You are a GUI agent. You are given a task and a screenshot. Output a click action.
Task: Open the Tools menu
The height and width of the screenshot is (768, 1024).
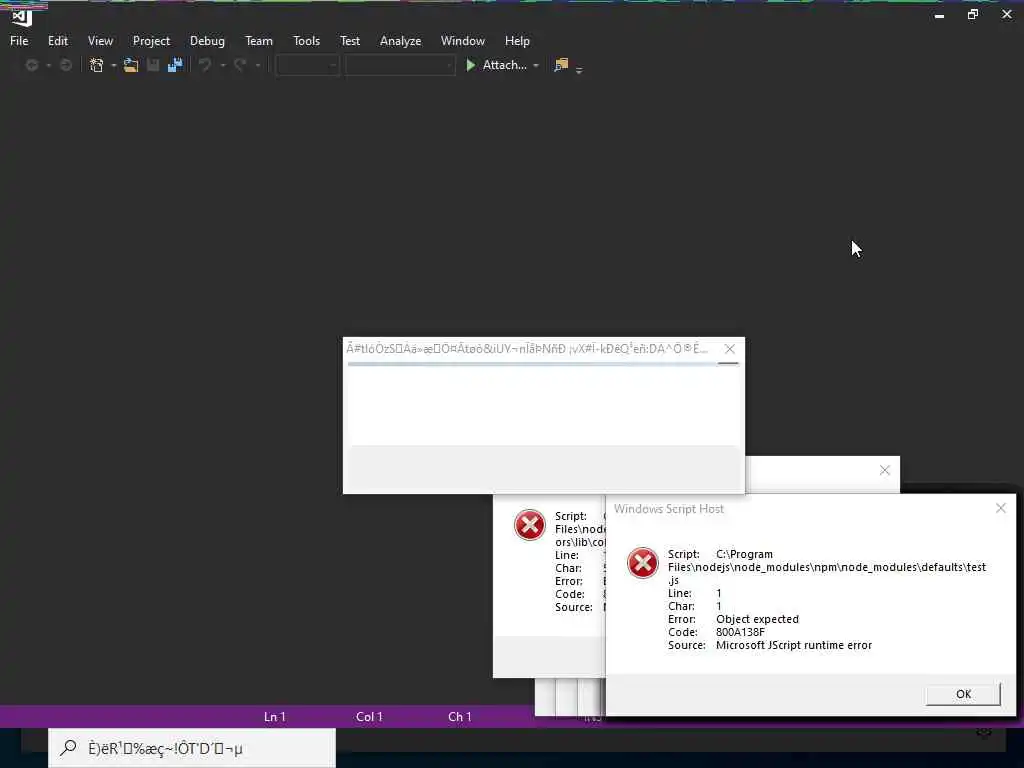[x=306, y=40]
